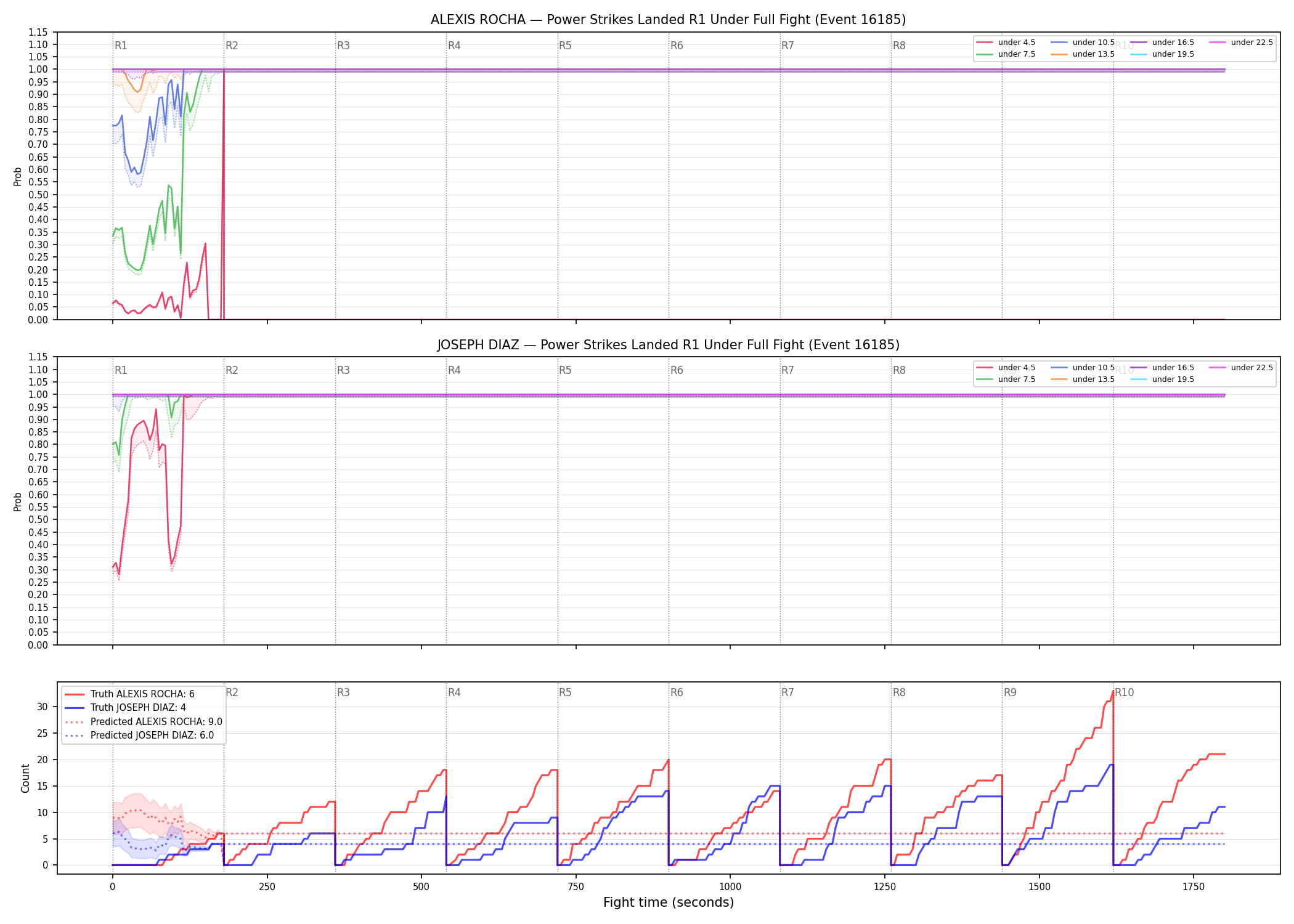Image resolution: width=1294 pixels, height=924 pixels.
Task: Click 'Truth JOSEPH DIAZ: 4' legend entry
Action: [126, 708]
